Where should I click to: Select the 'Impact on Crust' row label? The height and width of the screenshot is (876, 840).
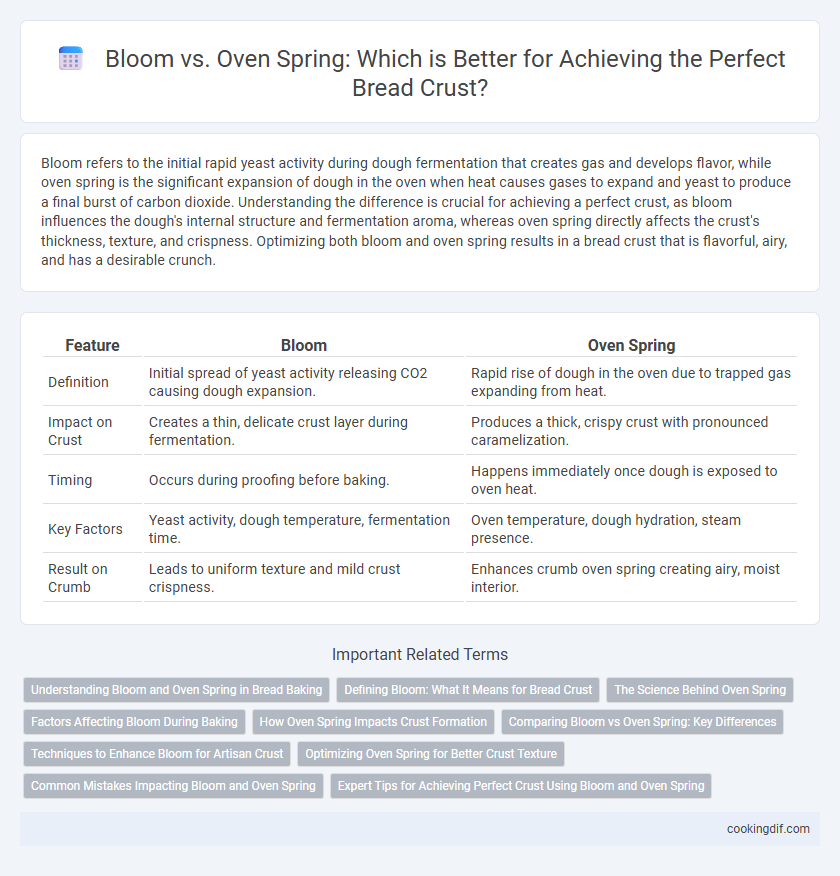point(80,431)
